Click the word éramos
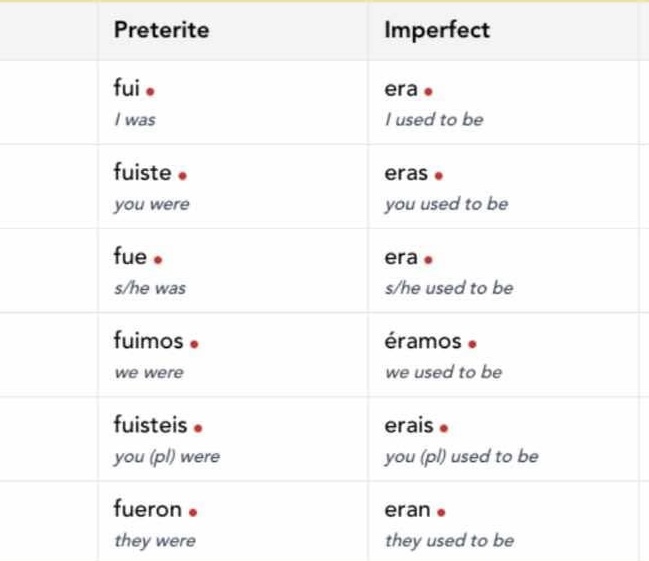This screenshot has height=561, width=649. (x=423, y=341)
